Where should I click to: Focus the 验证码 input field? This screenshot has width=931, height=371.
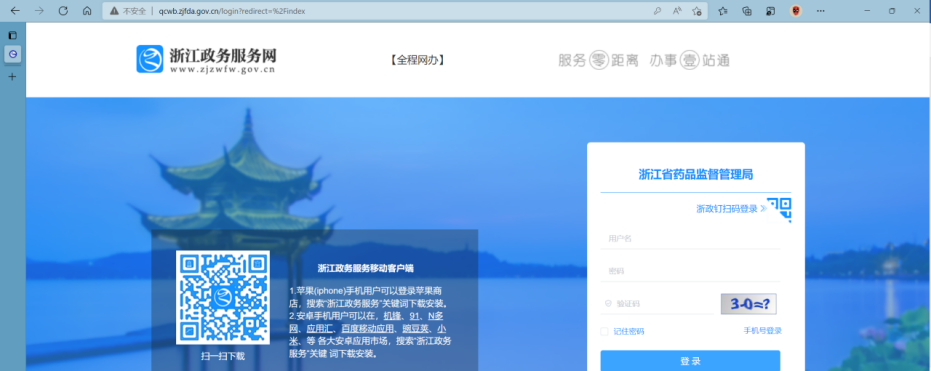[657, 303]
